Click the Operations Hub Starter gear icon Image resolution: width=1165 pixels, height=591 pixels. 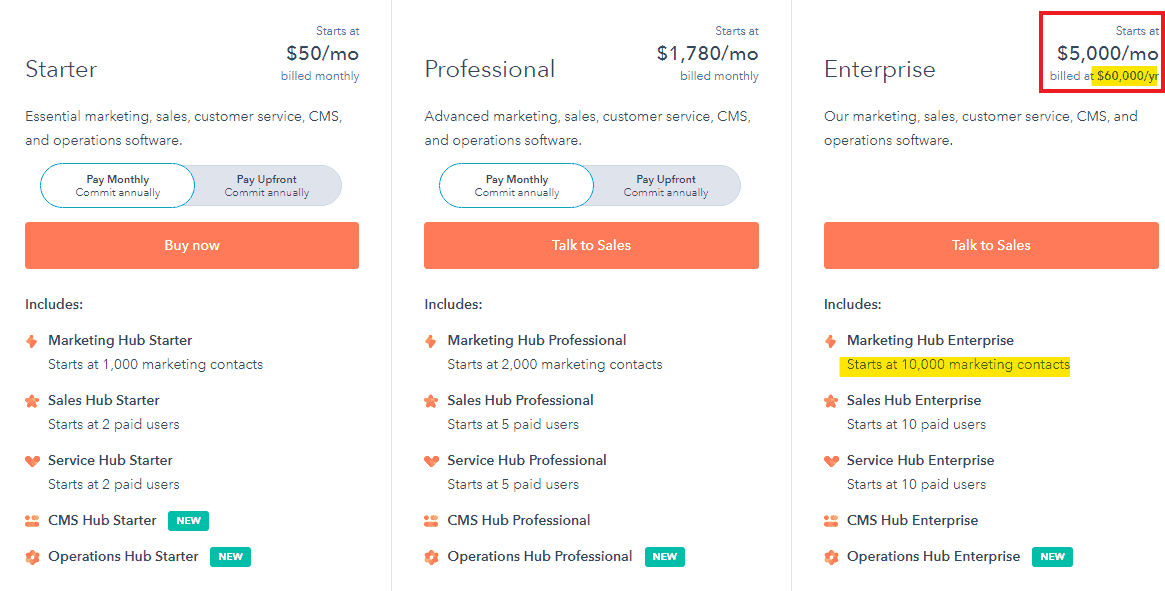[32, 557]
